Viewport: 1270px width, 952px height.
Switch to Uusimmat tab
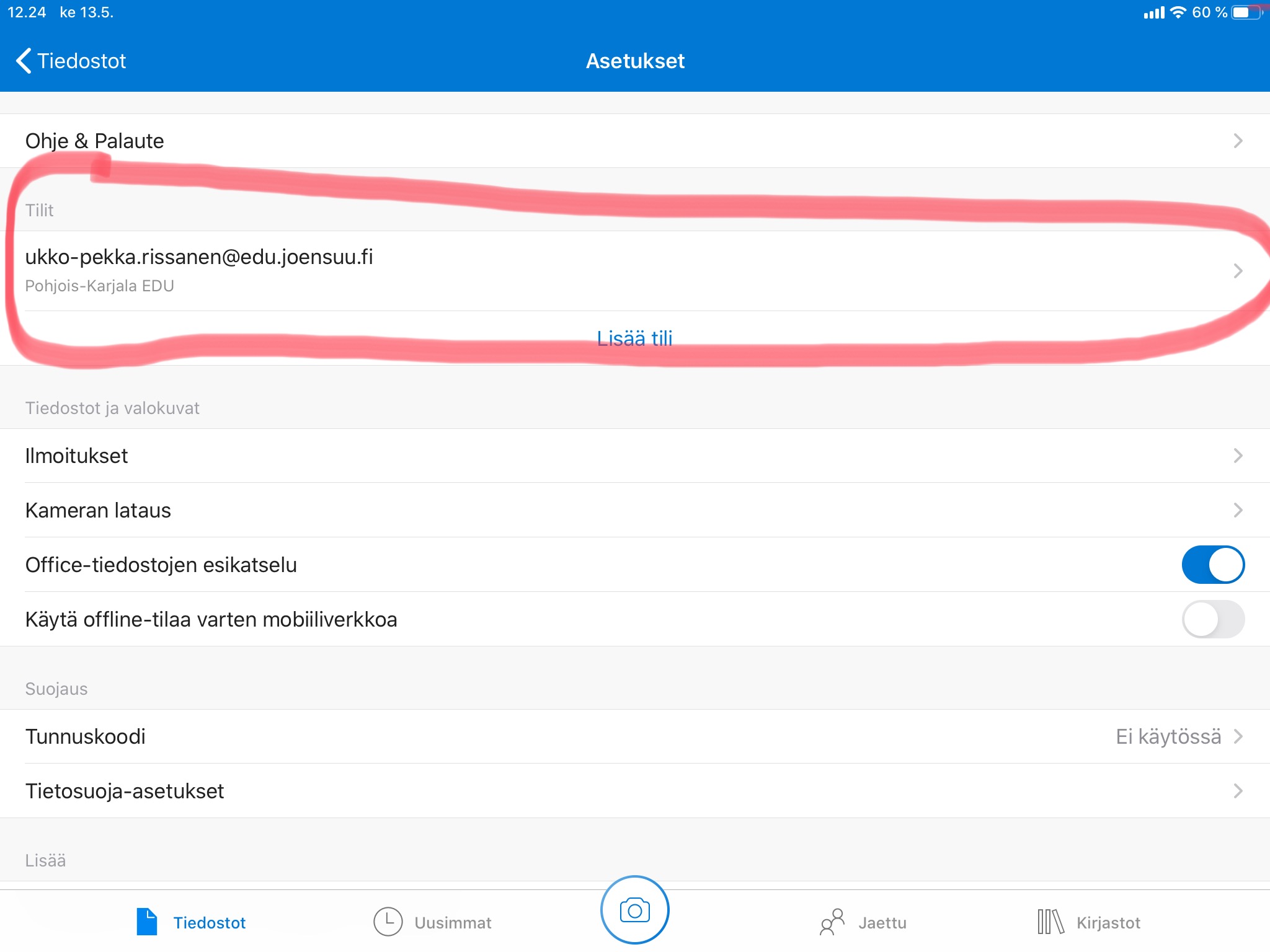(453, 923)
